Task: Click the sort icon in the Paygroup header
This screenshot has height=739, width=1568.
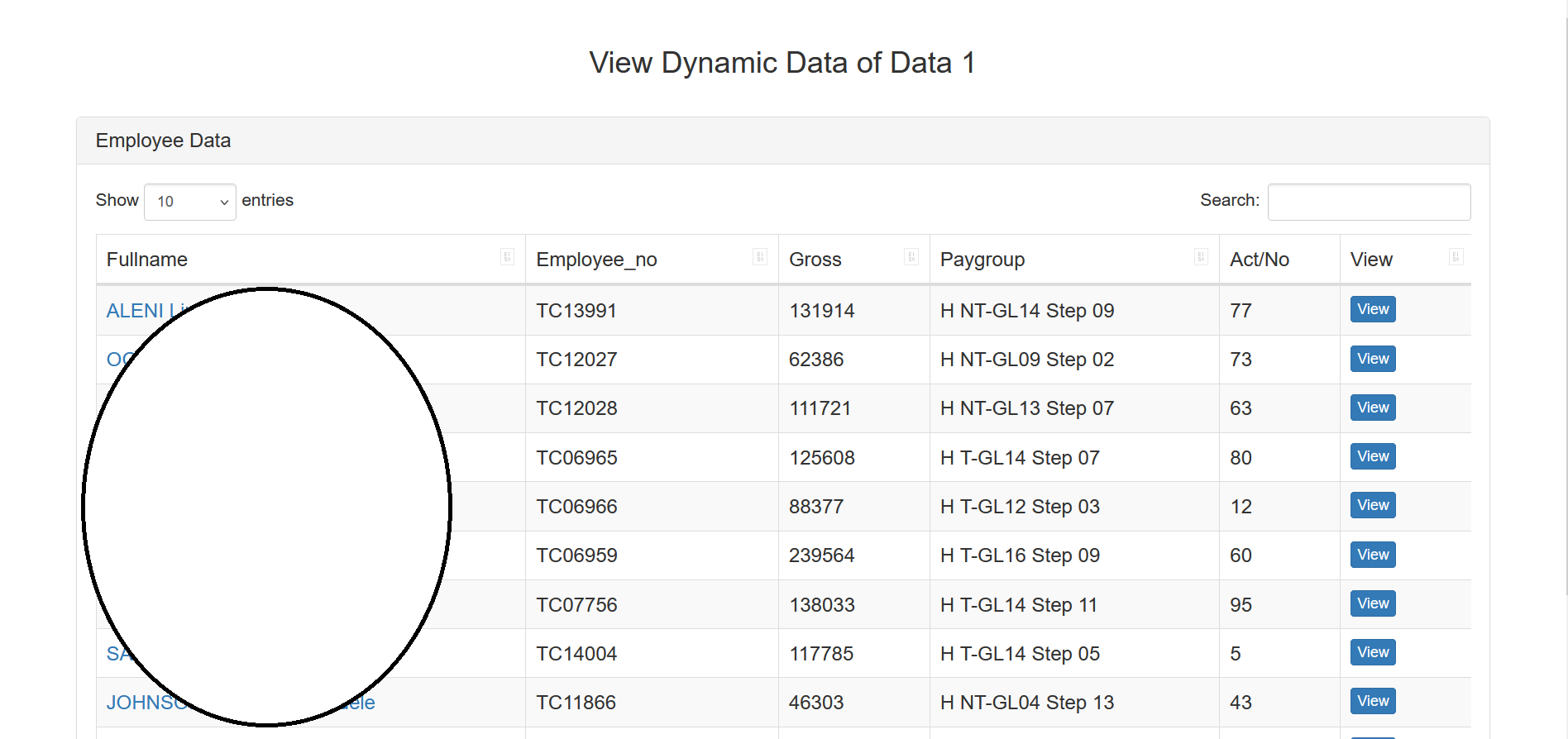Action: (x=1200, y=257)
